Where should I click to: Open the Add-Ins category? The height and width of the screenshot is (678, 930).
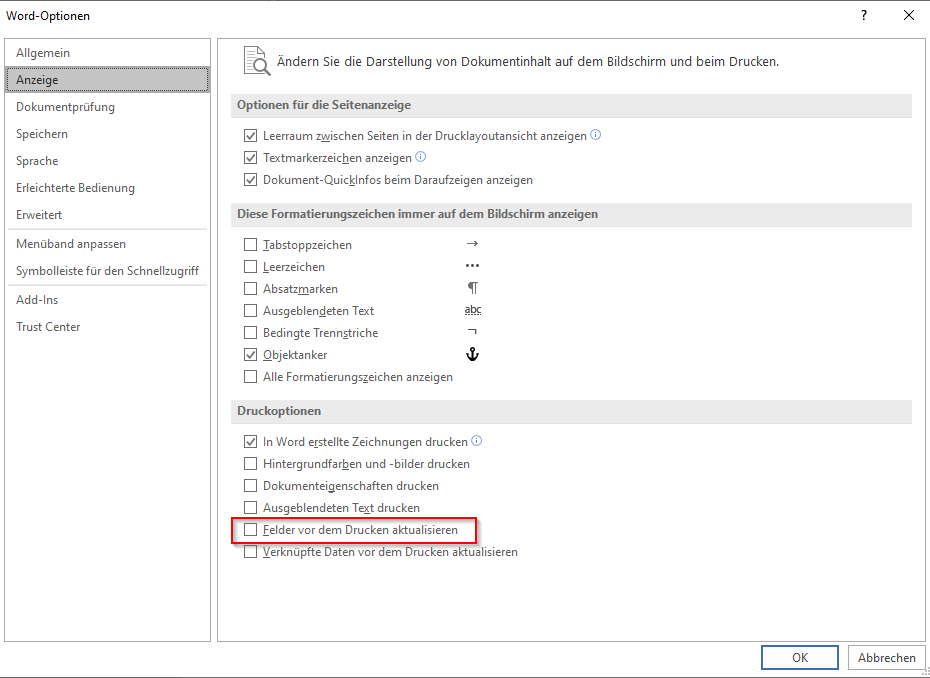(x=107, y=300)
